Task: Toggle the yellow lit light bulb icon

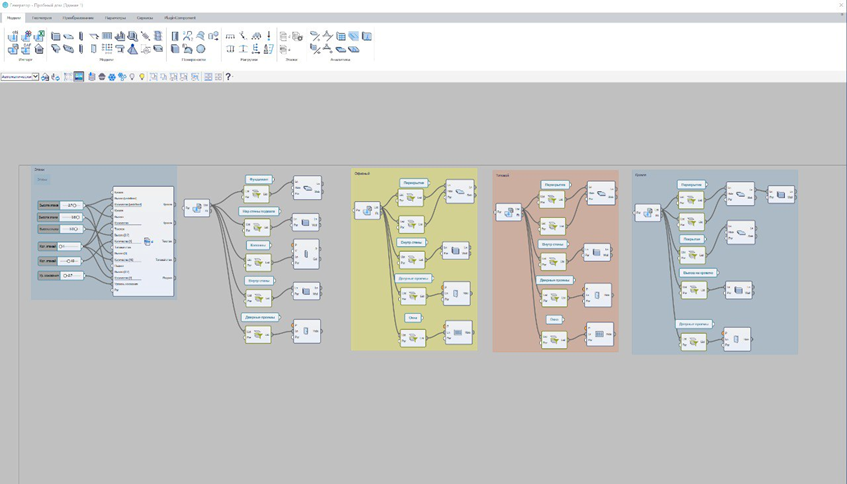Action: [x=142, y=77]
